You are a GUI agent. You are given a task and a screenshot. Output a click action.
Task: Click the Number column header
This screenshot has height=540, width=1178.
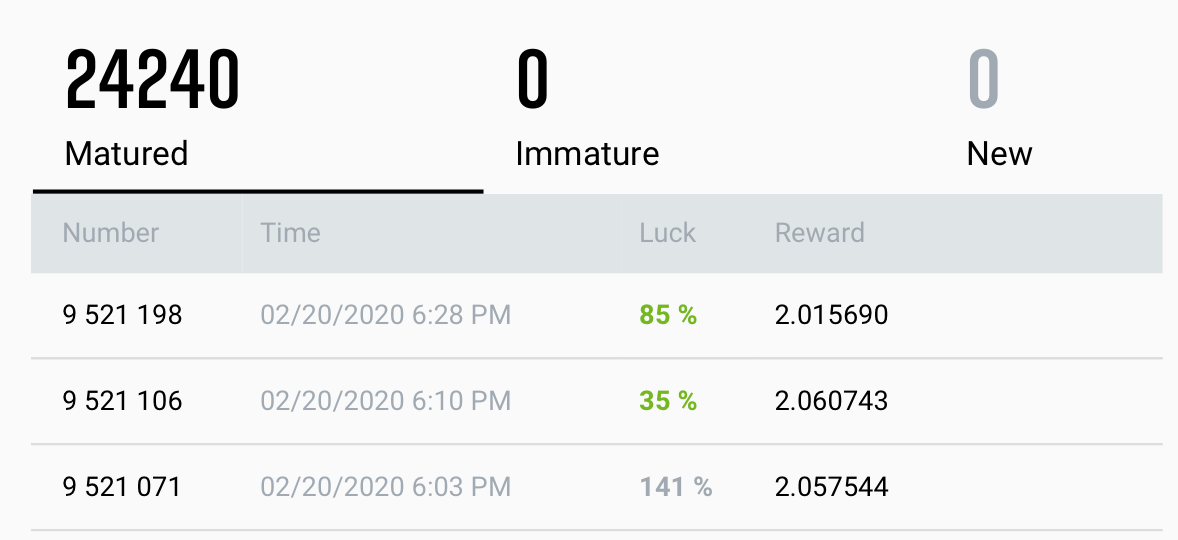[x=111, y=233]
